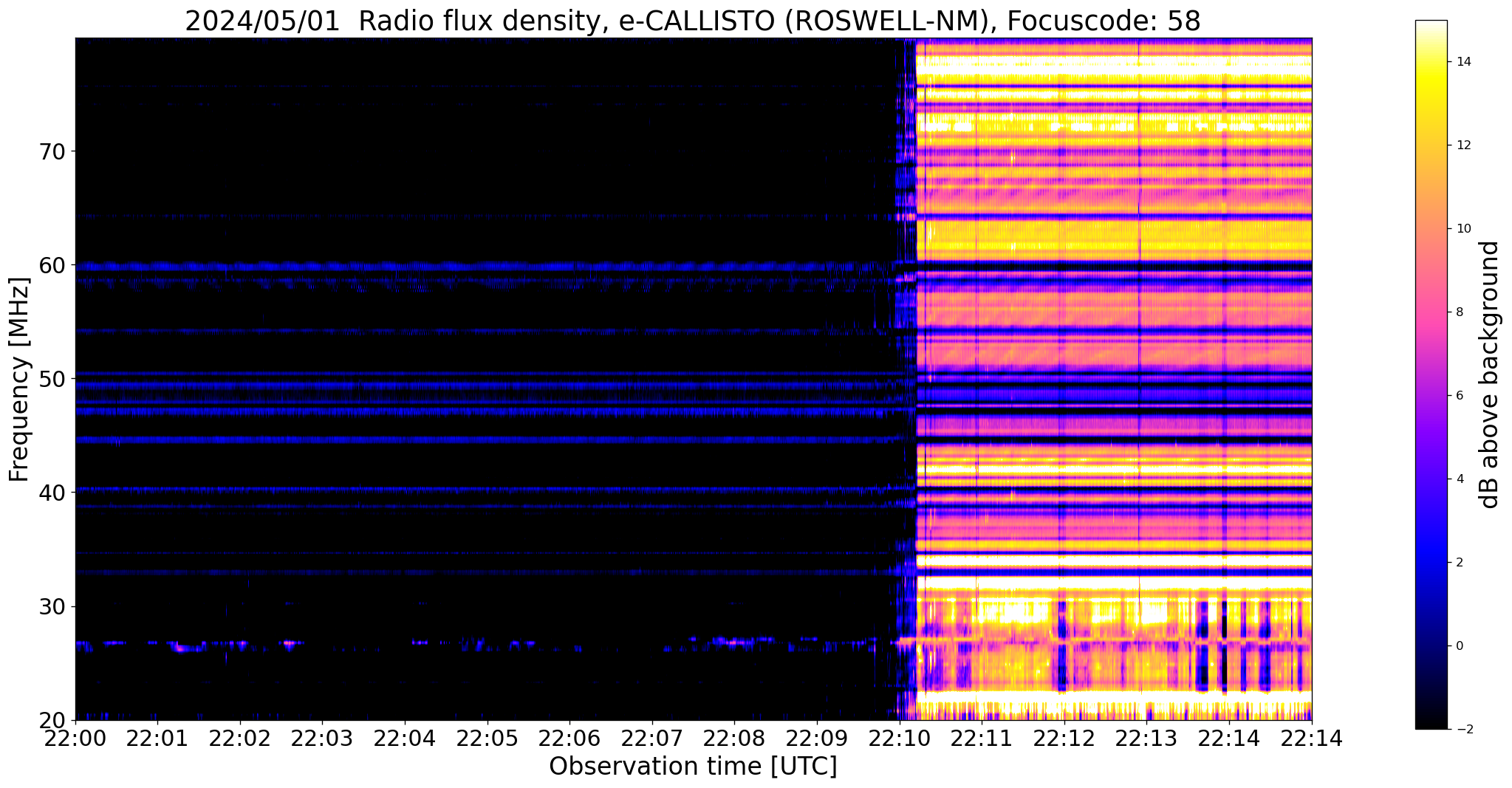The image size is (1512, 788).
Task: Click the colorbar tick label 12
Action: [1463, 145]
